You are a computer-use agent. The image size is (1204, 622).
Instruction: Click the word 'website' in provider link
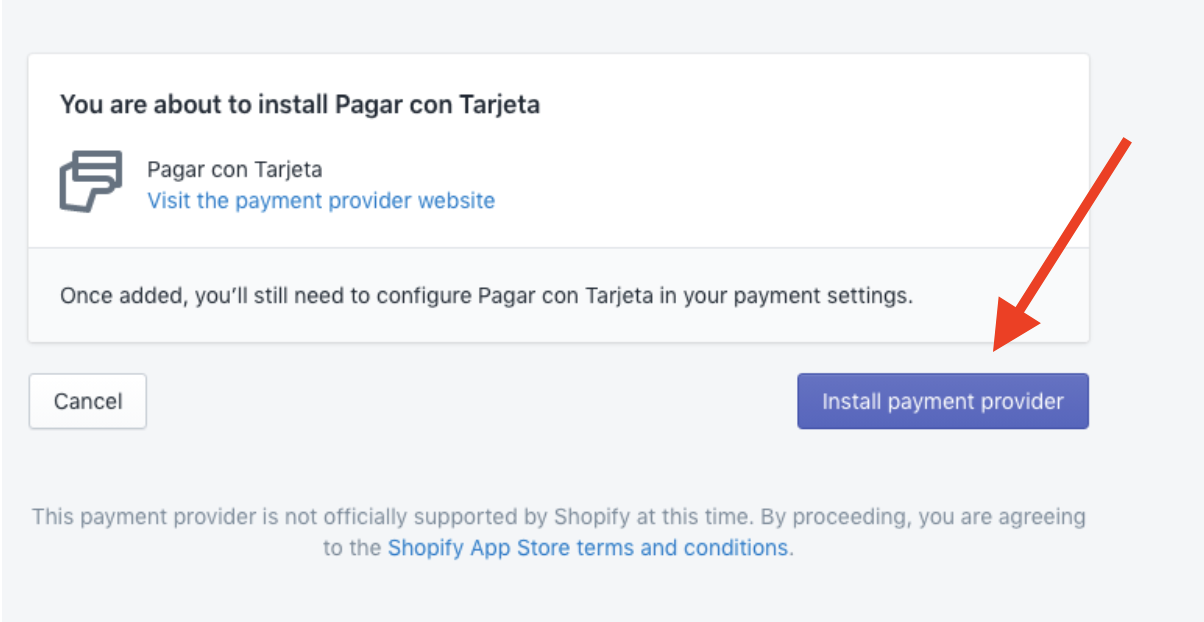(456, 201)
